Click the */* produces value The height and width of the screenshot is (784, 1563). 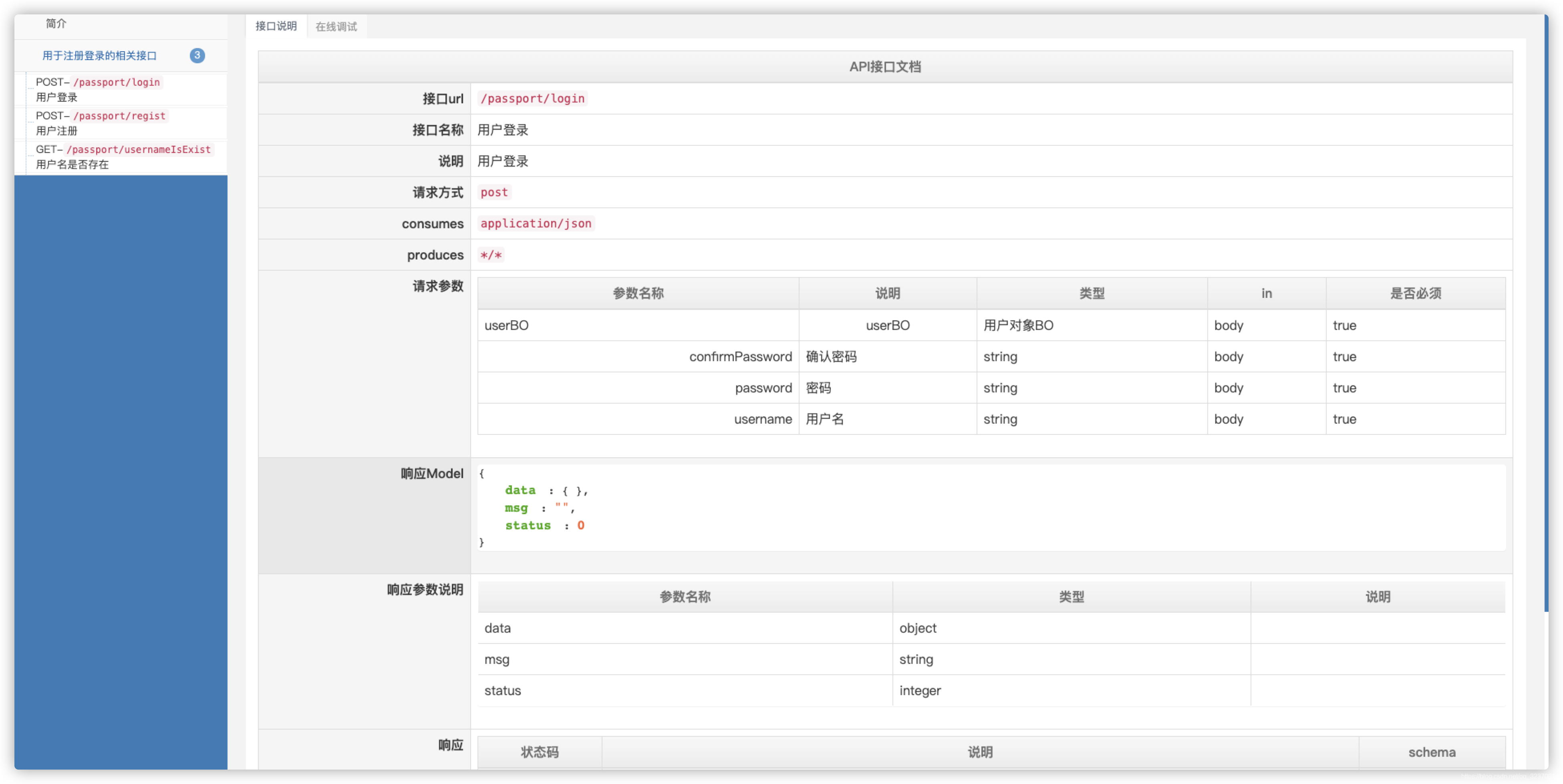point(490,255)
